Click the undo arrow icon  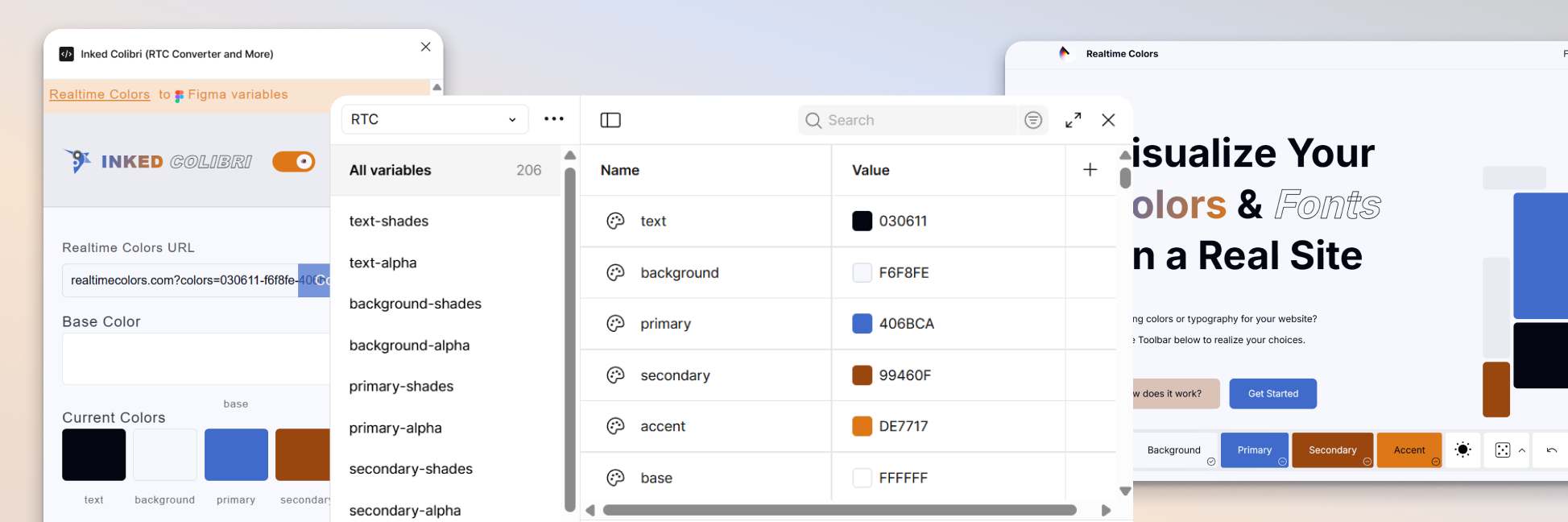coord(1551,450)
